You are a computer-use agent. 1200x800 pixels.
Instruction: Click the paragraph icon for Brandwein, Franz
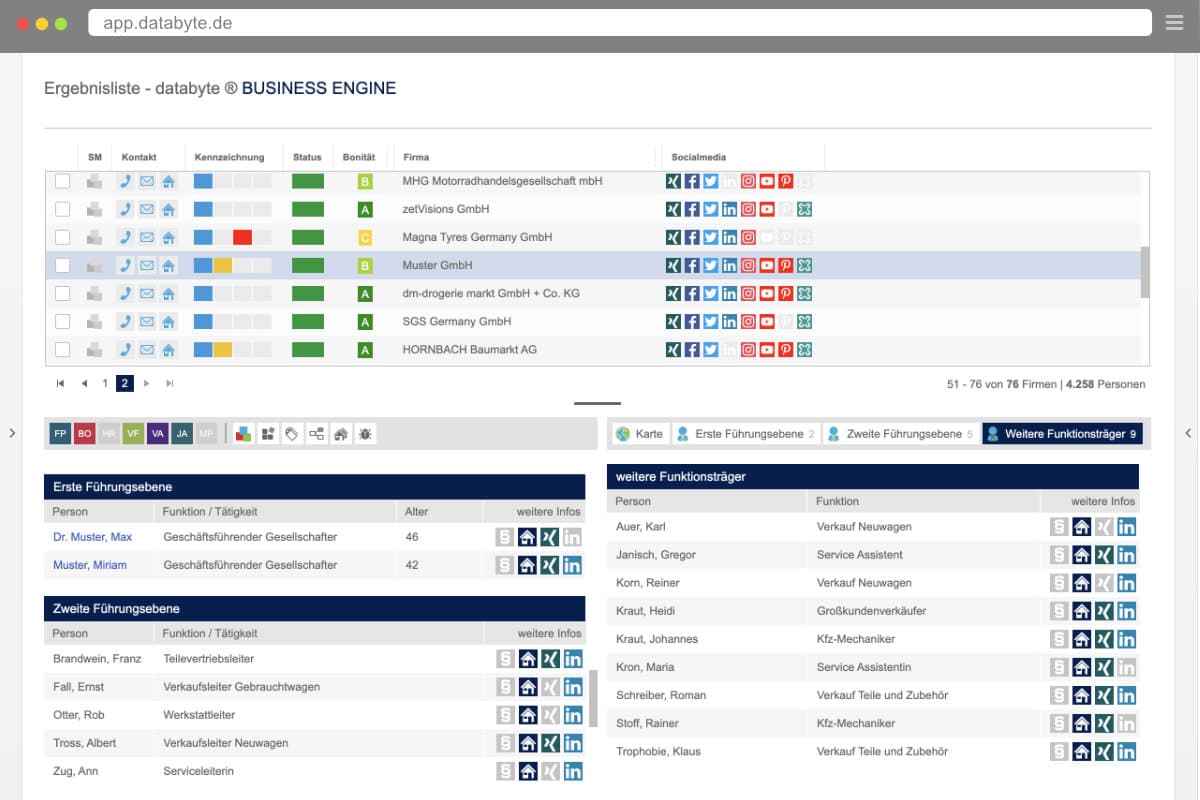(x=506, y=659)
